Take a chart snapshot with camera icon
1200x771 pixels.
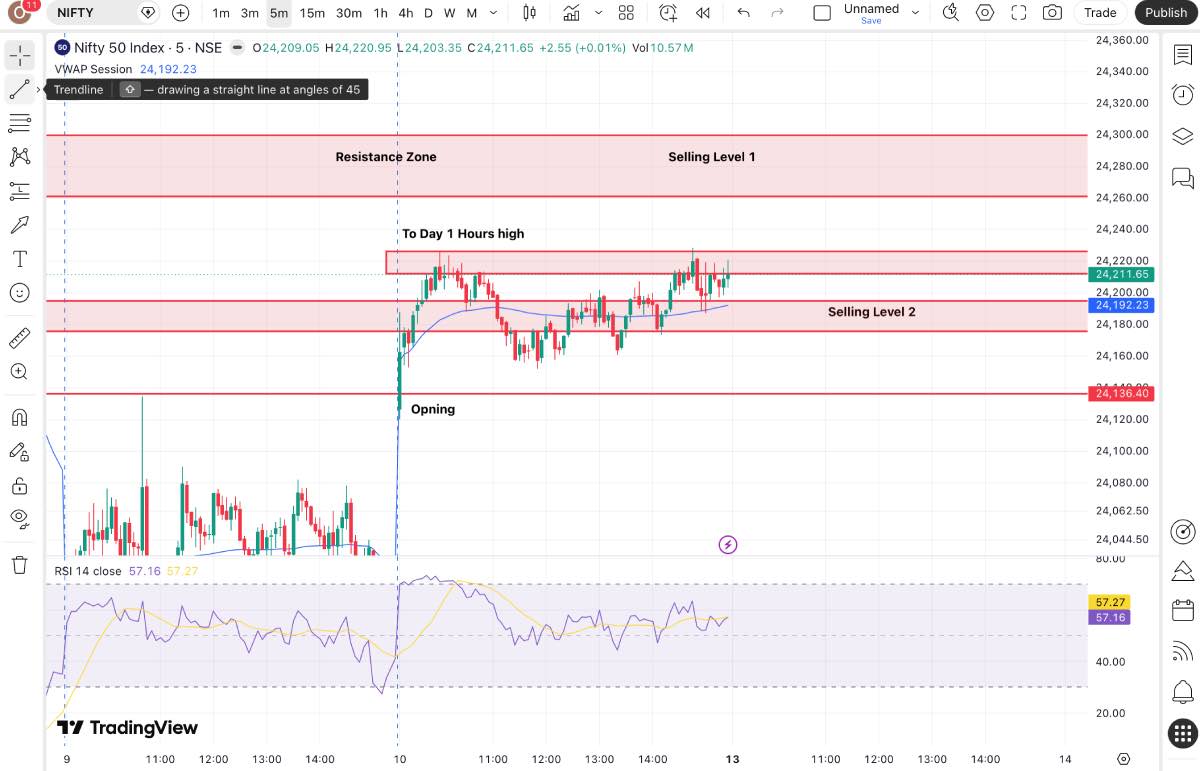pos(1052,13)
